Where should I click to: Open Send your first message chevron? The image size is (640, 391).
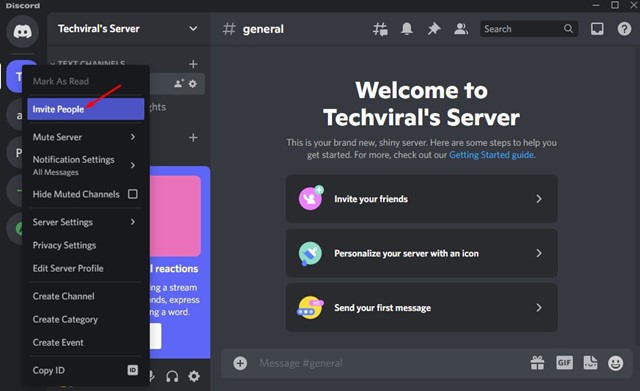coord(539,308)
